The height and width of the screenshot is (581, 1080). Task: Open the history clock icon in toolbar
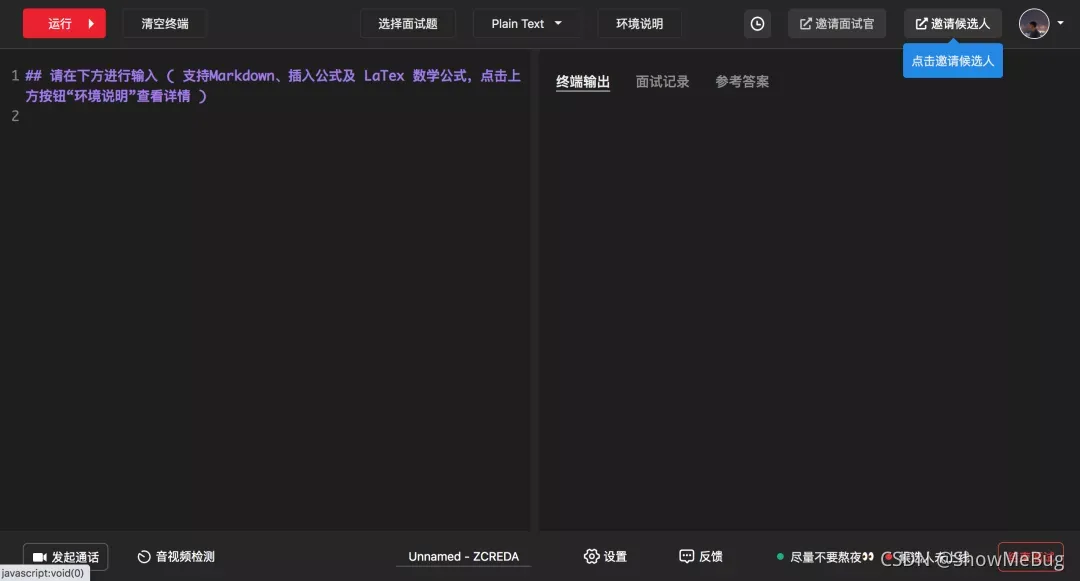point(757,23)
